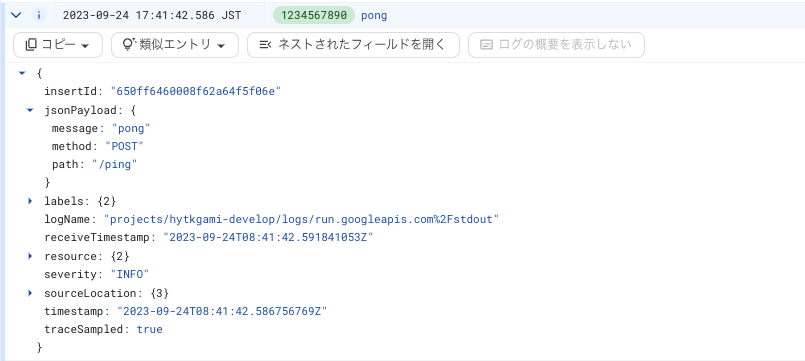Click the traceSampled field name
This screenshot has height=361, width=805.
pos(85,329)
